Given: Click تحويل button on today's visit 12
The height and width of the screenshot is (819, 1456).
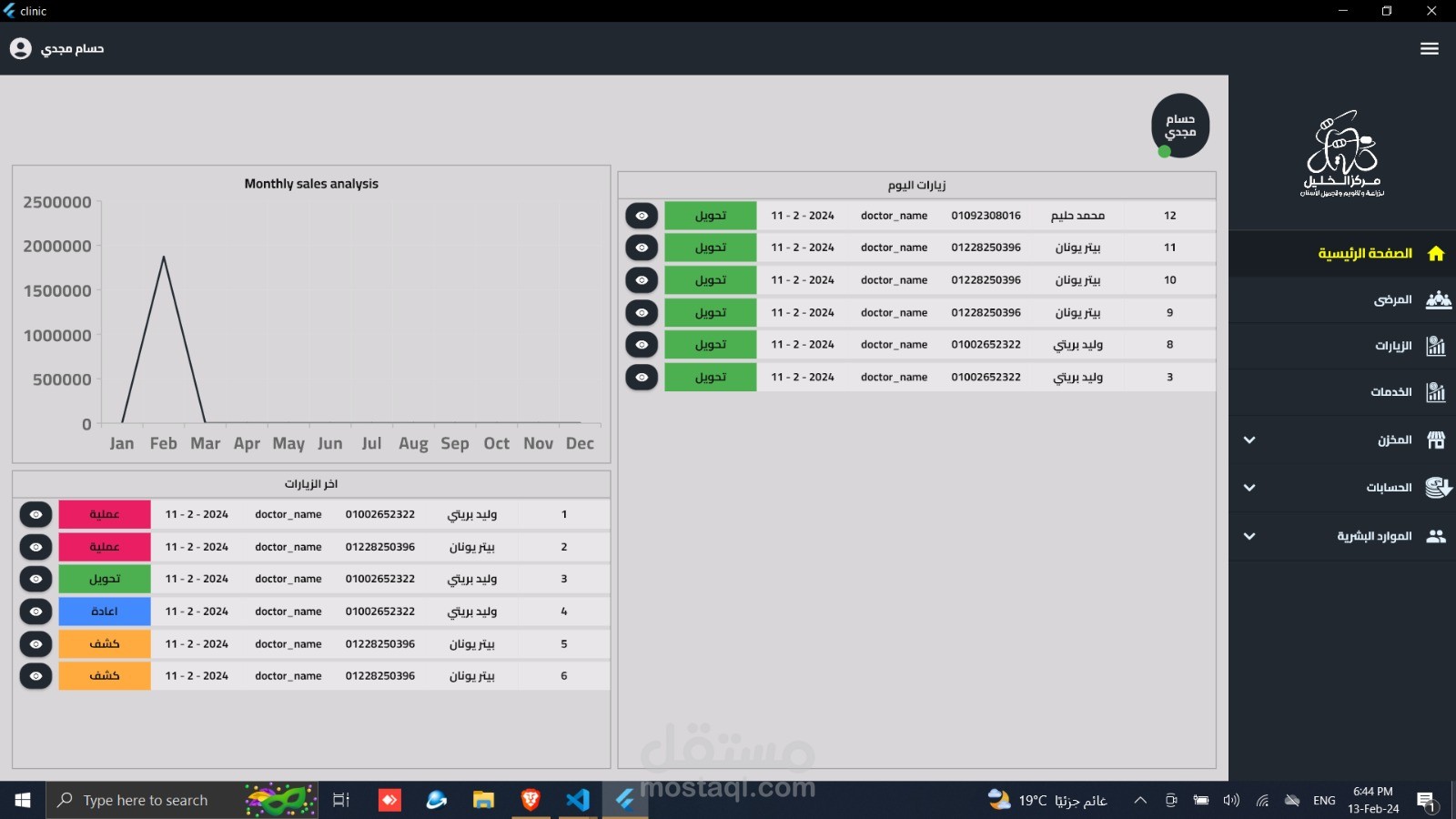Looking at the screenshot, I should click(x=711, y=216).
